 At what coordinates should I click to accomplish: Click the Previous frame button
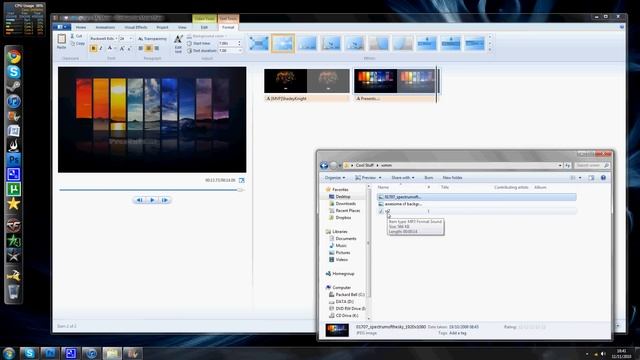(x=139, y=200)
